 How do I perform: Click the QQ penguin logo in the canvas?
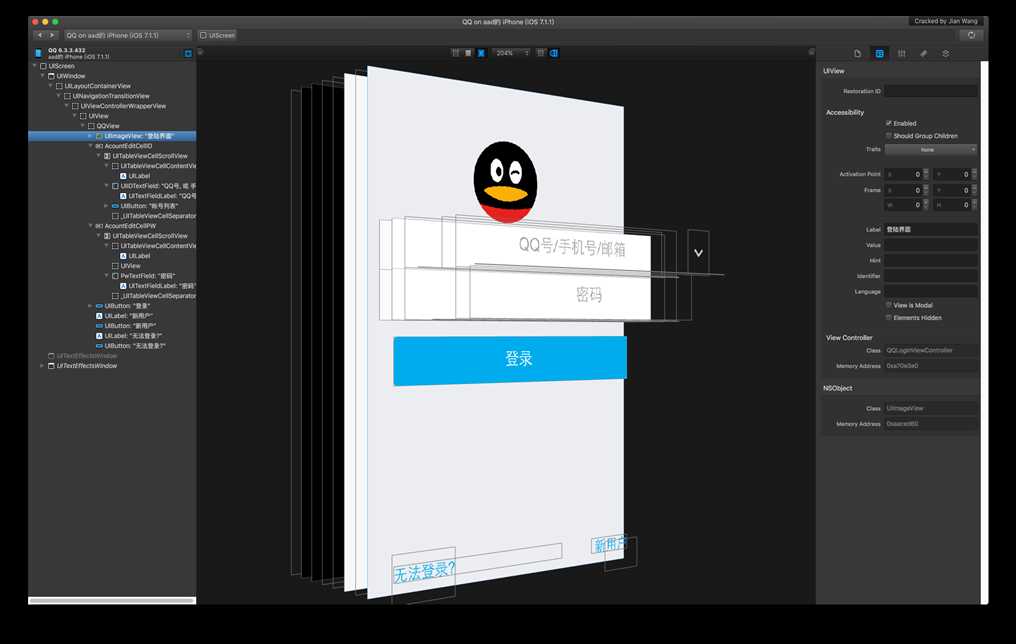coord(505,182)
